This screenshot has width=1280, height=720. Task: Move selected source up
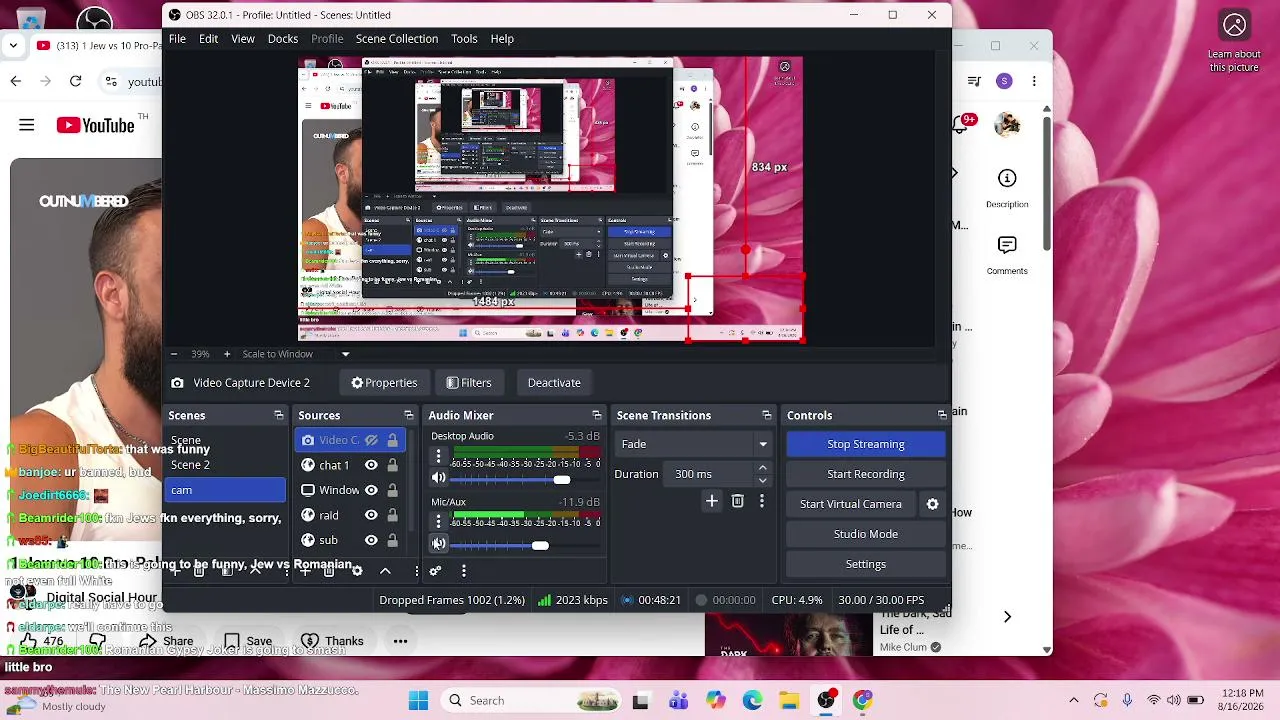[x=385, y=571]
